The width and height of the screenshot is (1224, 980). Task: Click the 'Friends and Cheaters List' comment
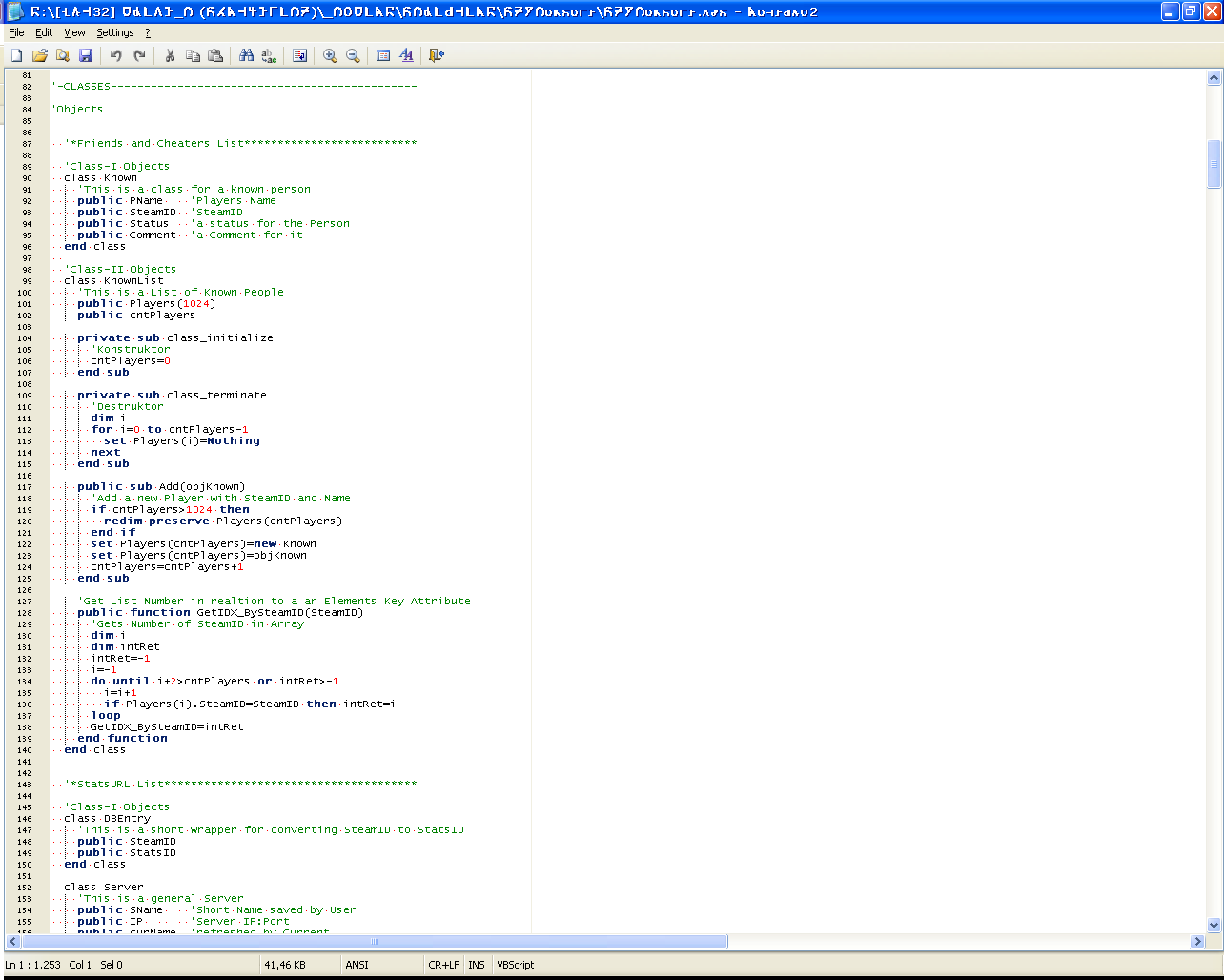tap(240, 143)
